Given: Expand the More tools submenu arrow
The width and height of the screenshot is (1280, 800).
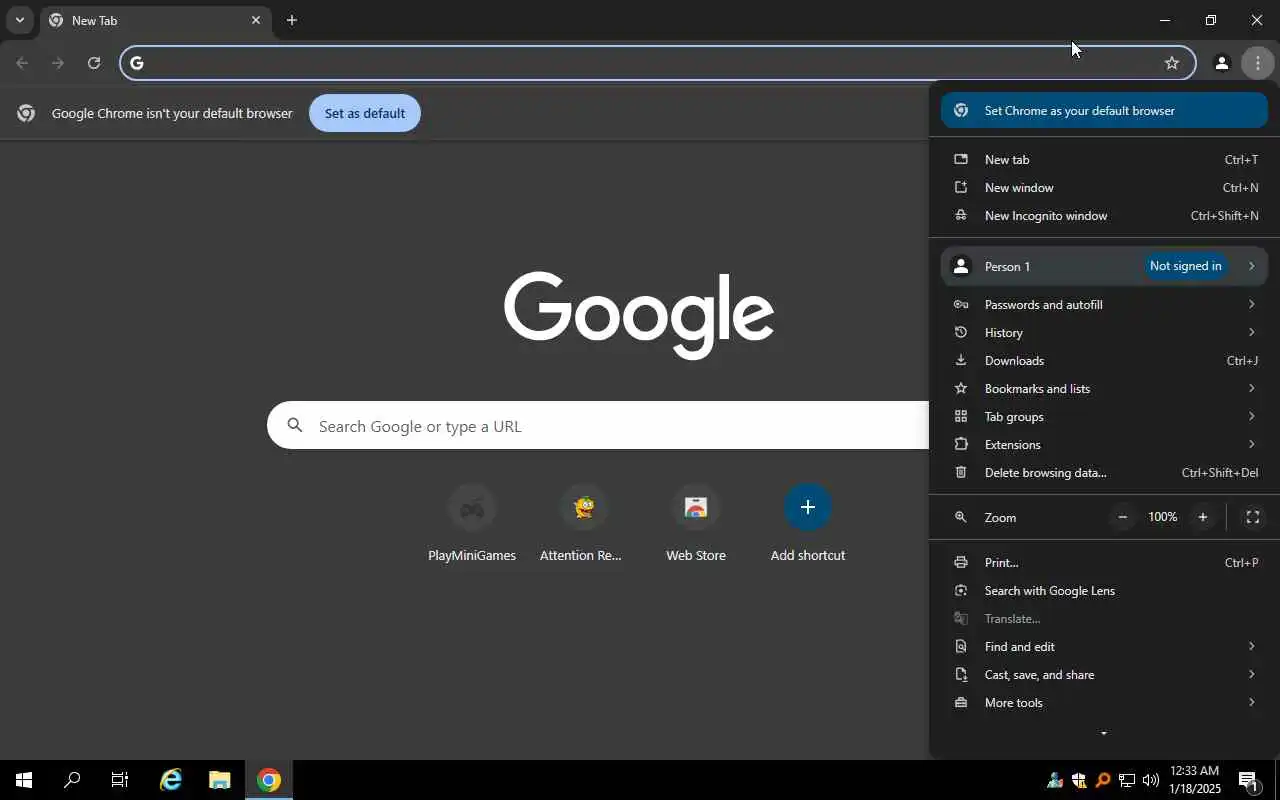Looking at the screenshot, I should coord(1251,702).
